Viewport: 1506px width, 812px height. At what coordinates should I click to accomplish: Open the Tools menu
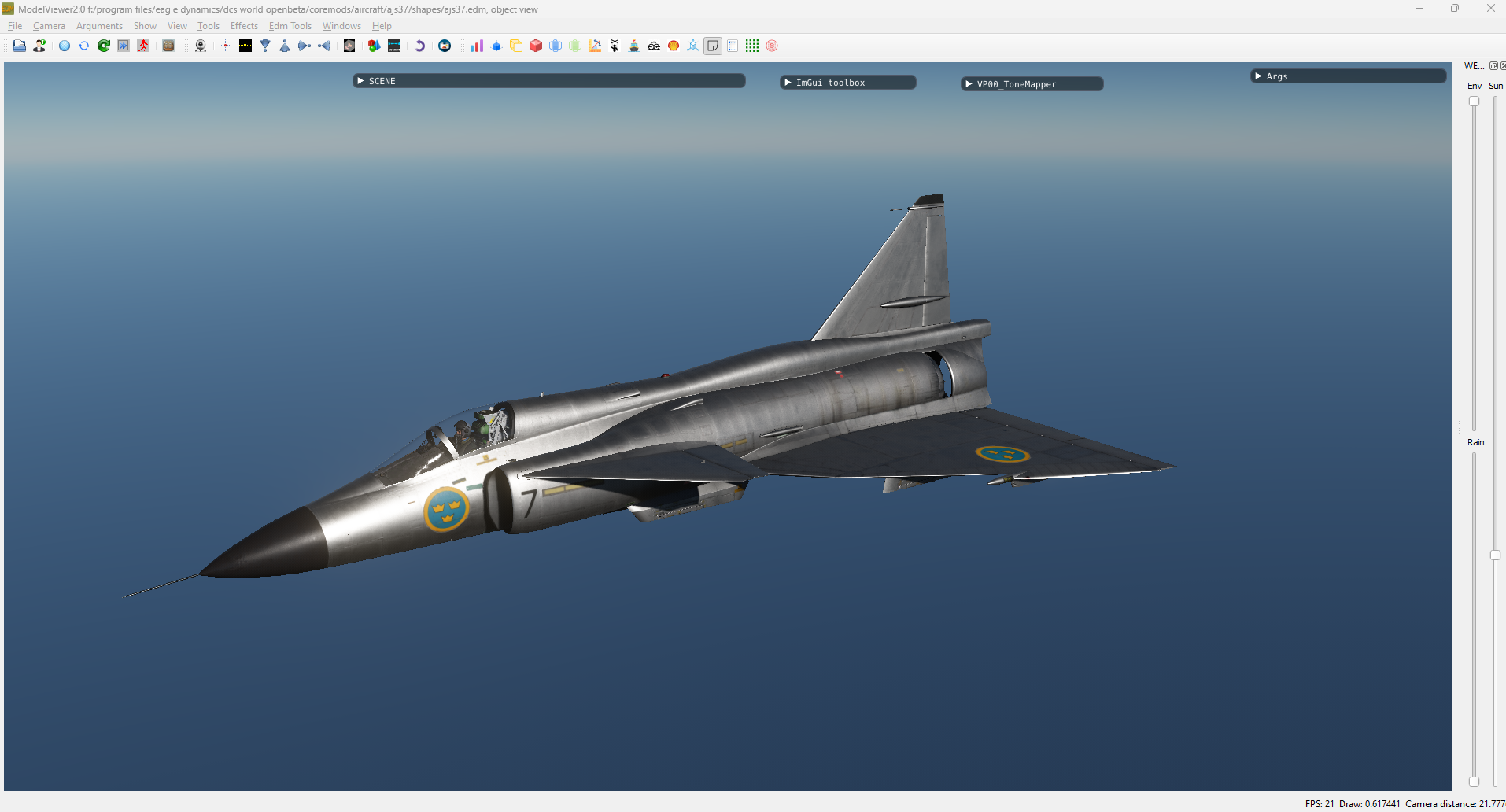(x=209, y=26)
